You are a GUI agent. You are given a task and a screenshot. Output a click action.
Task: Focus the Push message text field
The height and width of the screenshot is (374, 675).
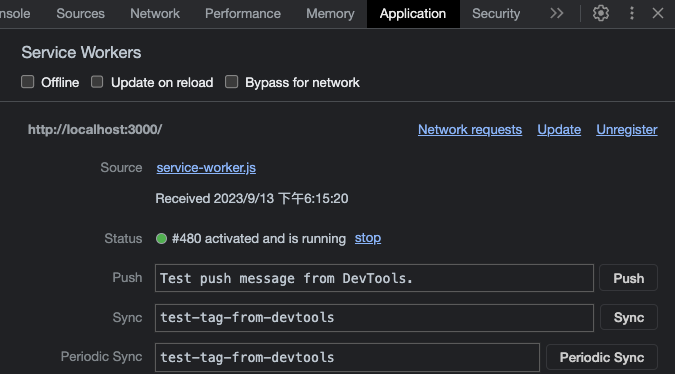[x=374, y=278]
